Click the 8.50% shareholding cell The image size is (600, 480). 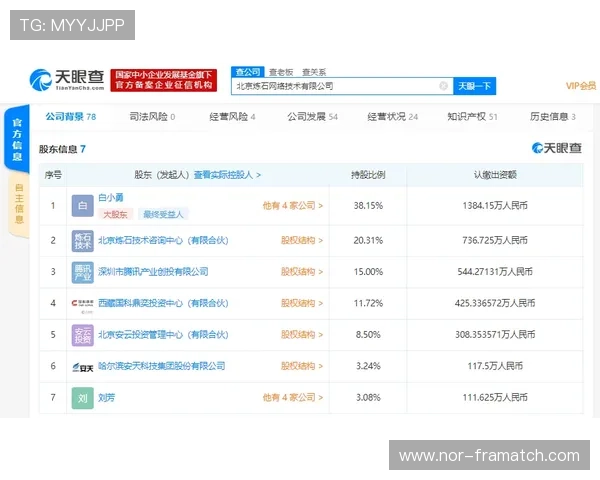tap(368, 335)
